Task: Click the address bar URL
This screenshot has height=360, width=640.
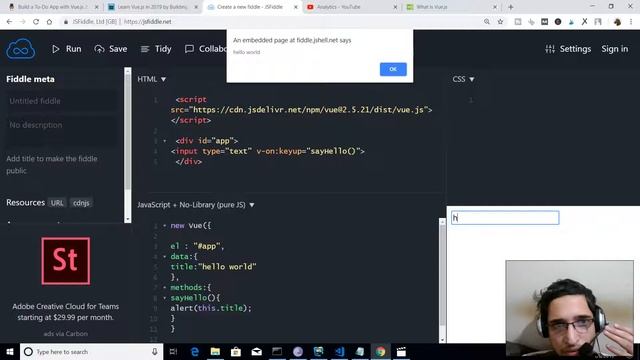Action: [x=148, y=22]
